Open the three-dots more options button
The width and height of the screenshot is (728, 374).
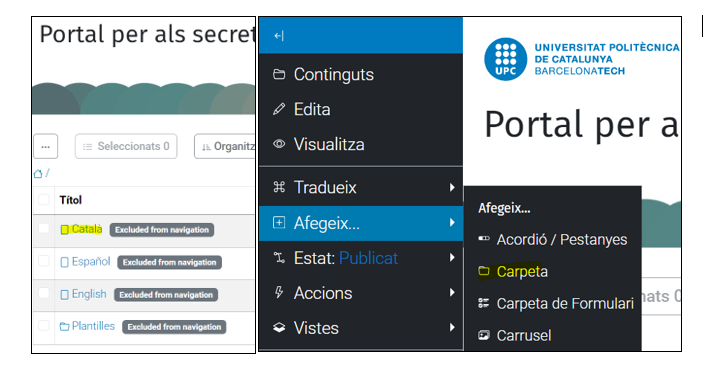46,146
